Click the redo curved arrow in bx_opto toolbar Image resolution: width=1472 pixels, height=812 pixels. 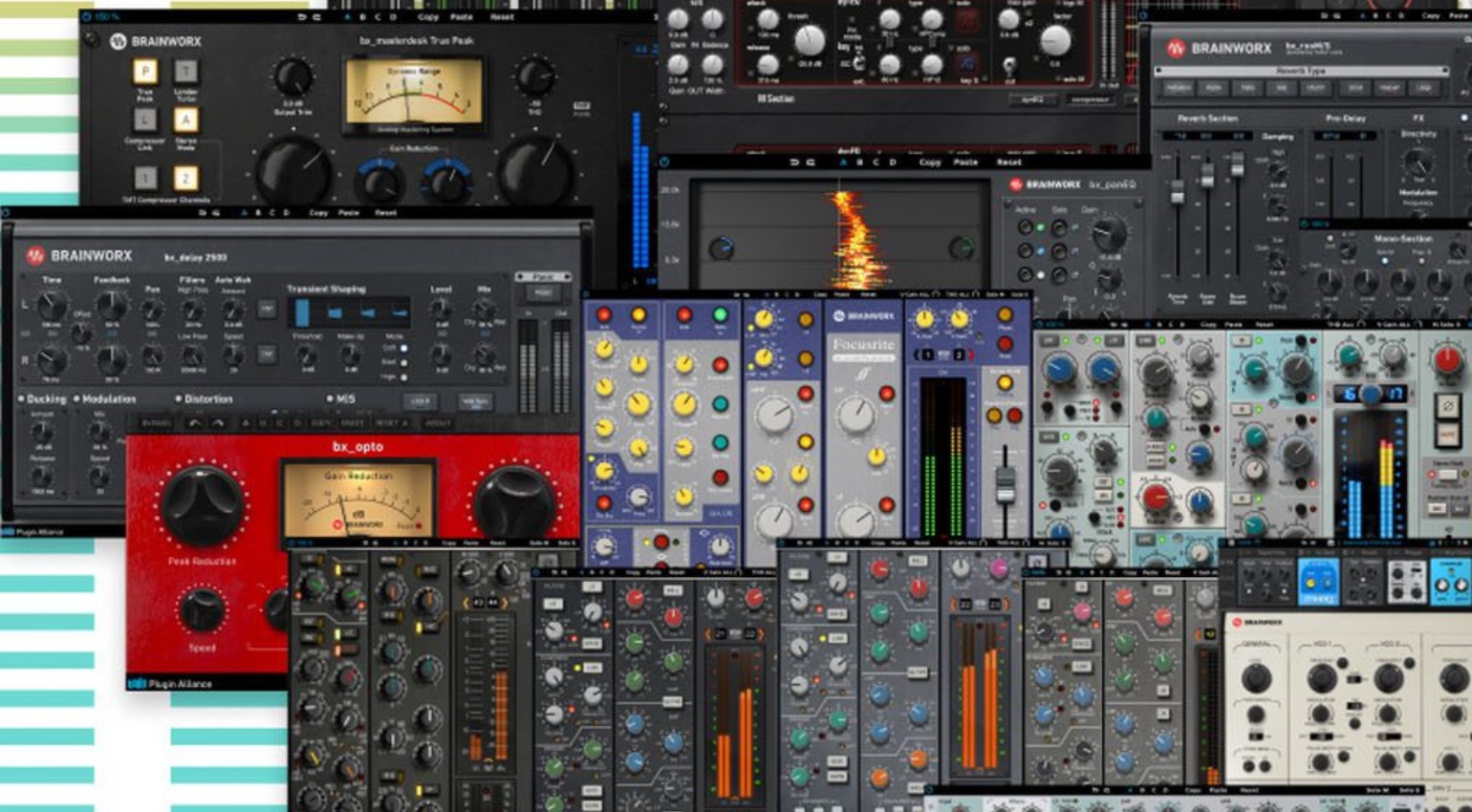(218, 422)
